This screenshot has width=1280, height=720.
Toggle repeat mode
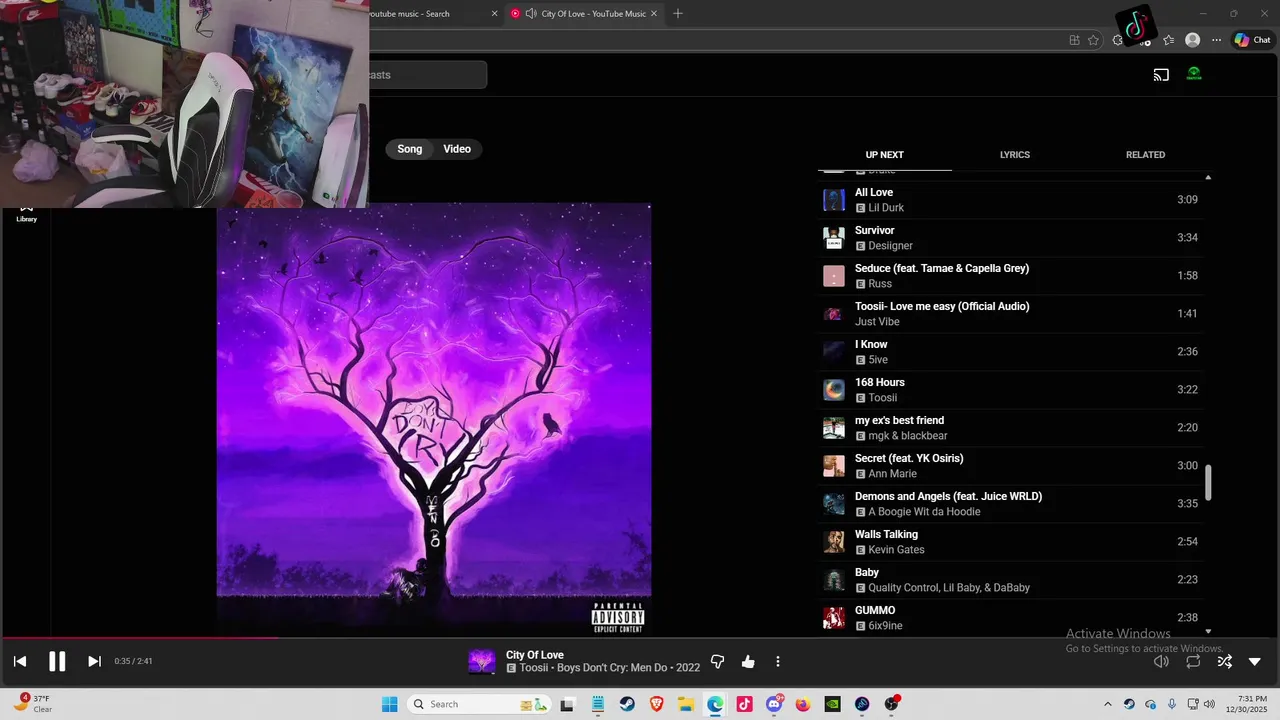point(1193,661)
